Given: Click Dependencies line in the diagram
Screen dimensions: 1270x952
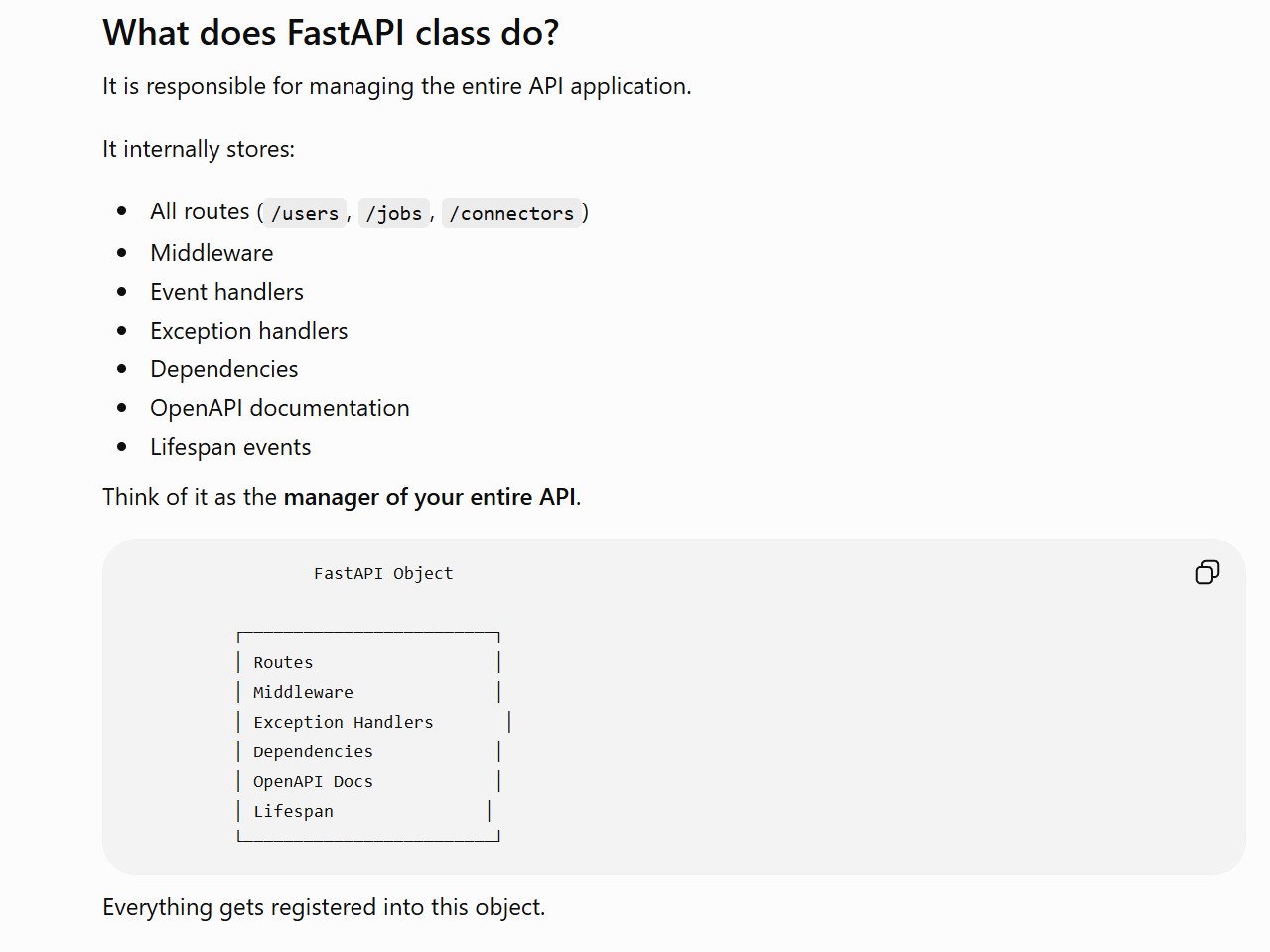Looking at the screenshot, I should click(x=313, y=751).
